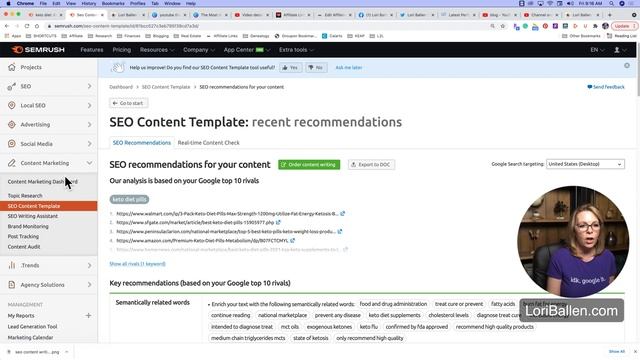Open Projects home icon in sidebar
This screenshot has width=640, height=360.
coord(12,67)
